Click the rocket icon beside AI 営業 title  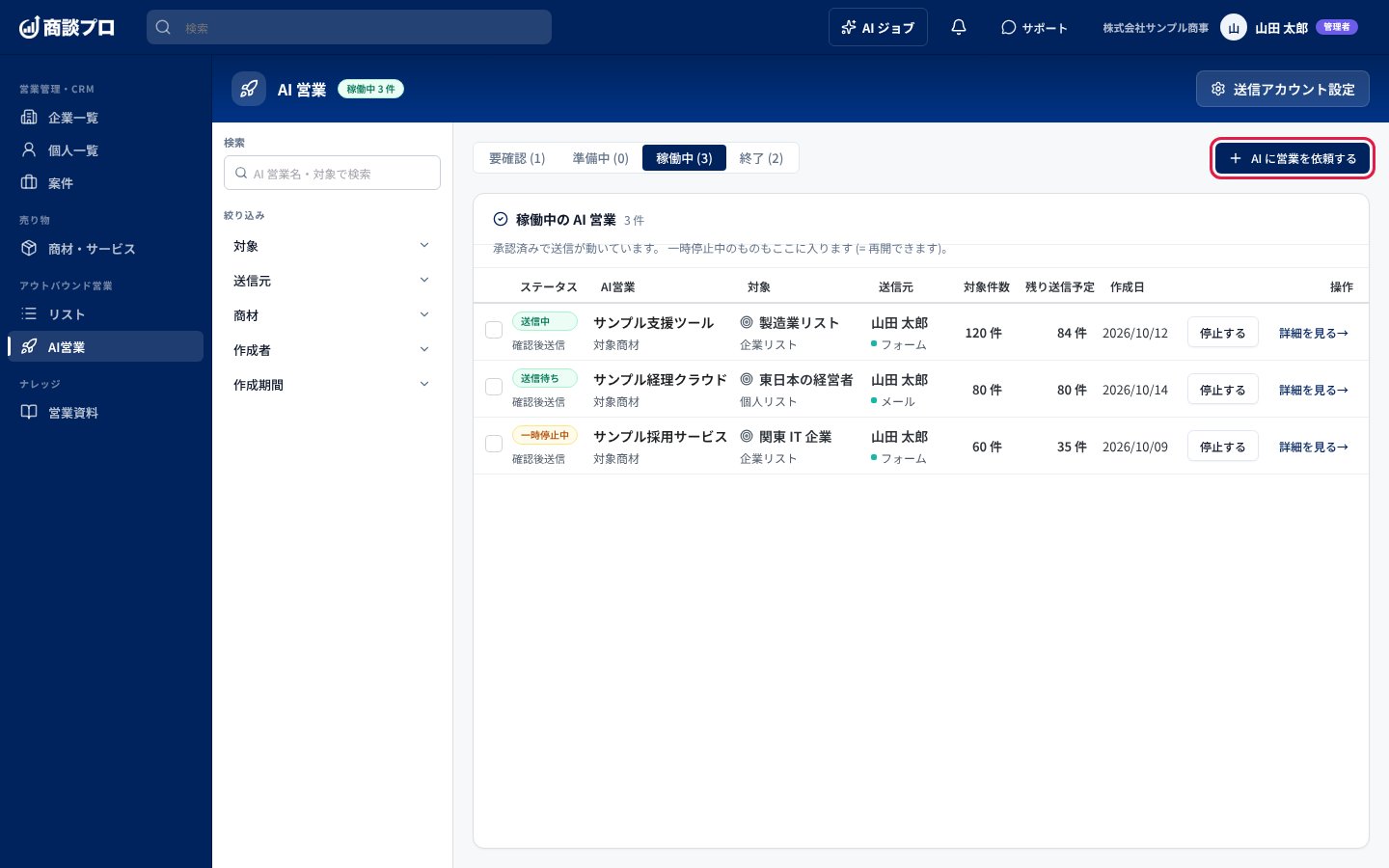249,89
